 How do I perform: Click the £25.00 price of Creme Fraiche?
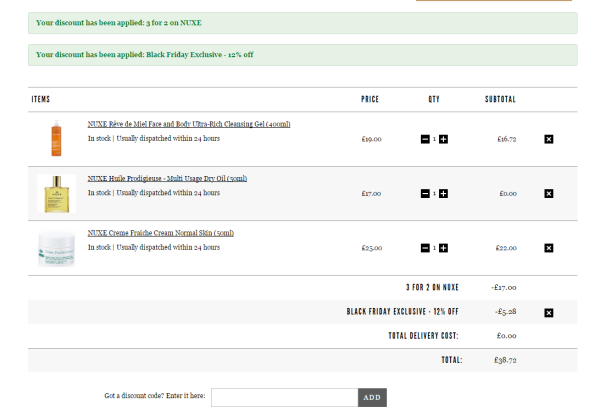click(372, 248)
